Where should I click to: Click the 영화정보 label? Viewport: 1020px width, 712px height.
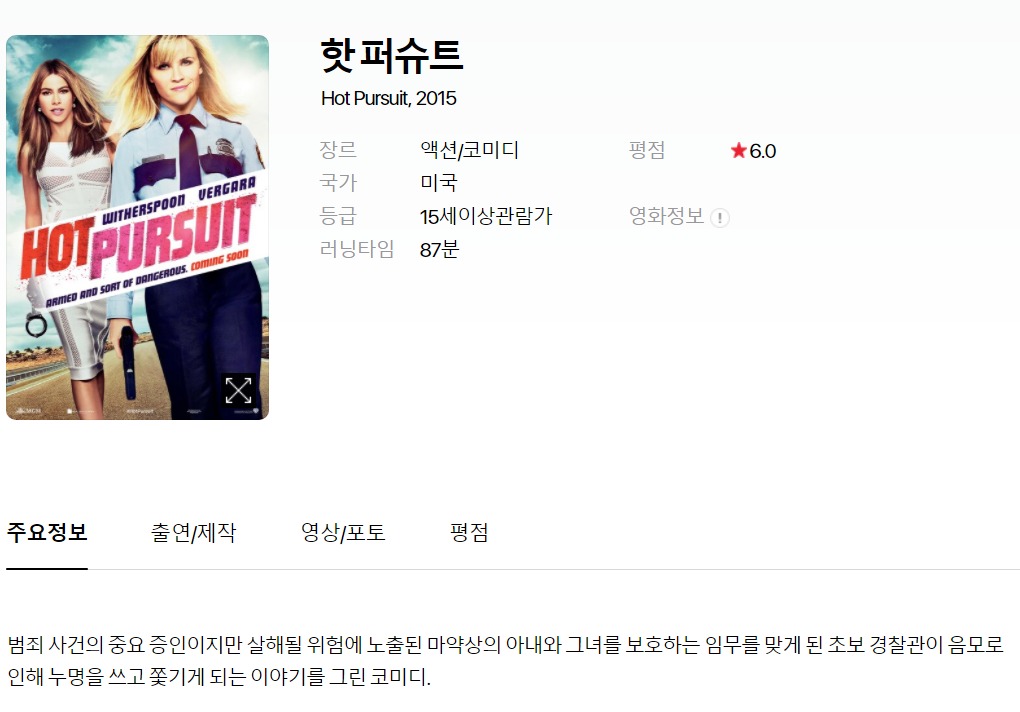tap(666, 216)
